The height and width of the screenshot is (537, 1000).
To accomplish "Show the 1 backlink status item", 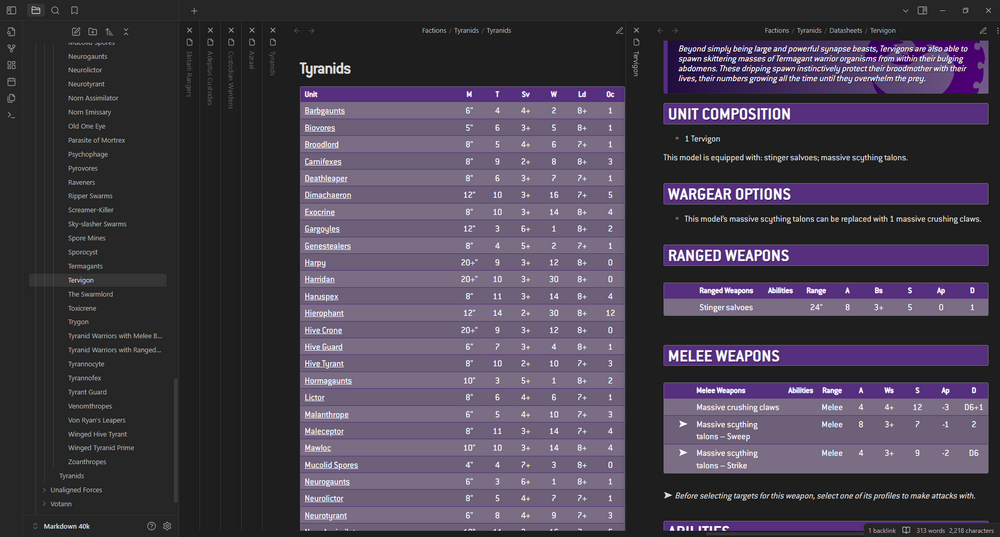I will pos(882,531).
